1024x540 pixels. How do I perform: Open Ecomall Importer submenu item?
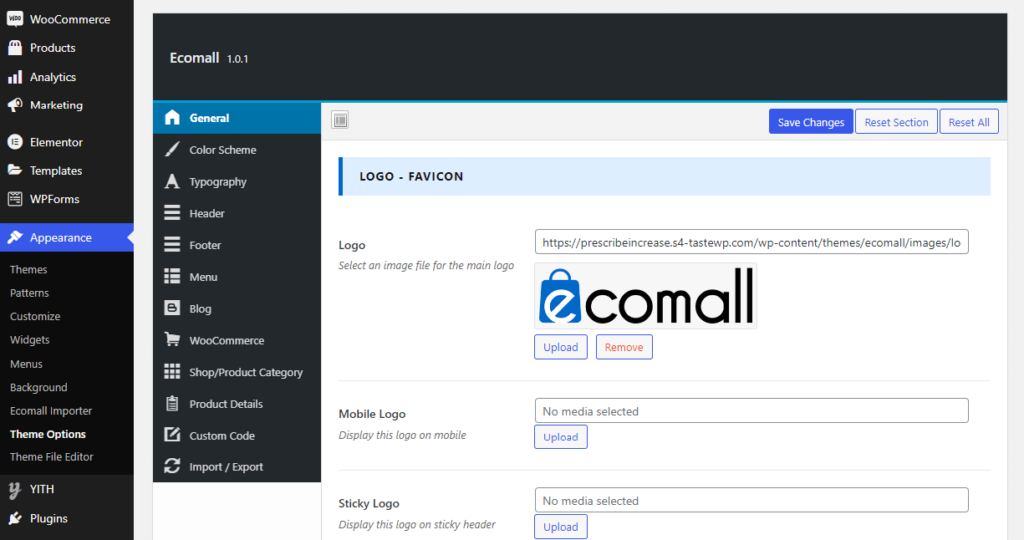click(x=51, y=411)
